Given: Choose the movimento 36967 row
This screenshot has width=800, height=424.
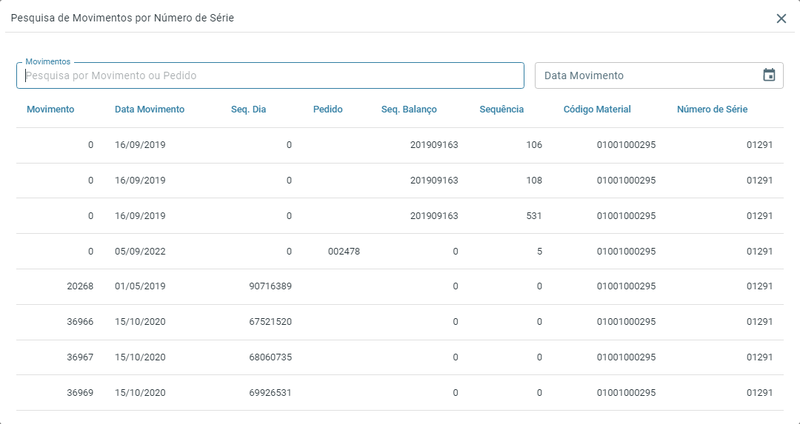Looking at the screenshot, I should (x=400, y=357).
